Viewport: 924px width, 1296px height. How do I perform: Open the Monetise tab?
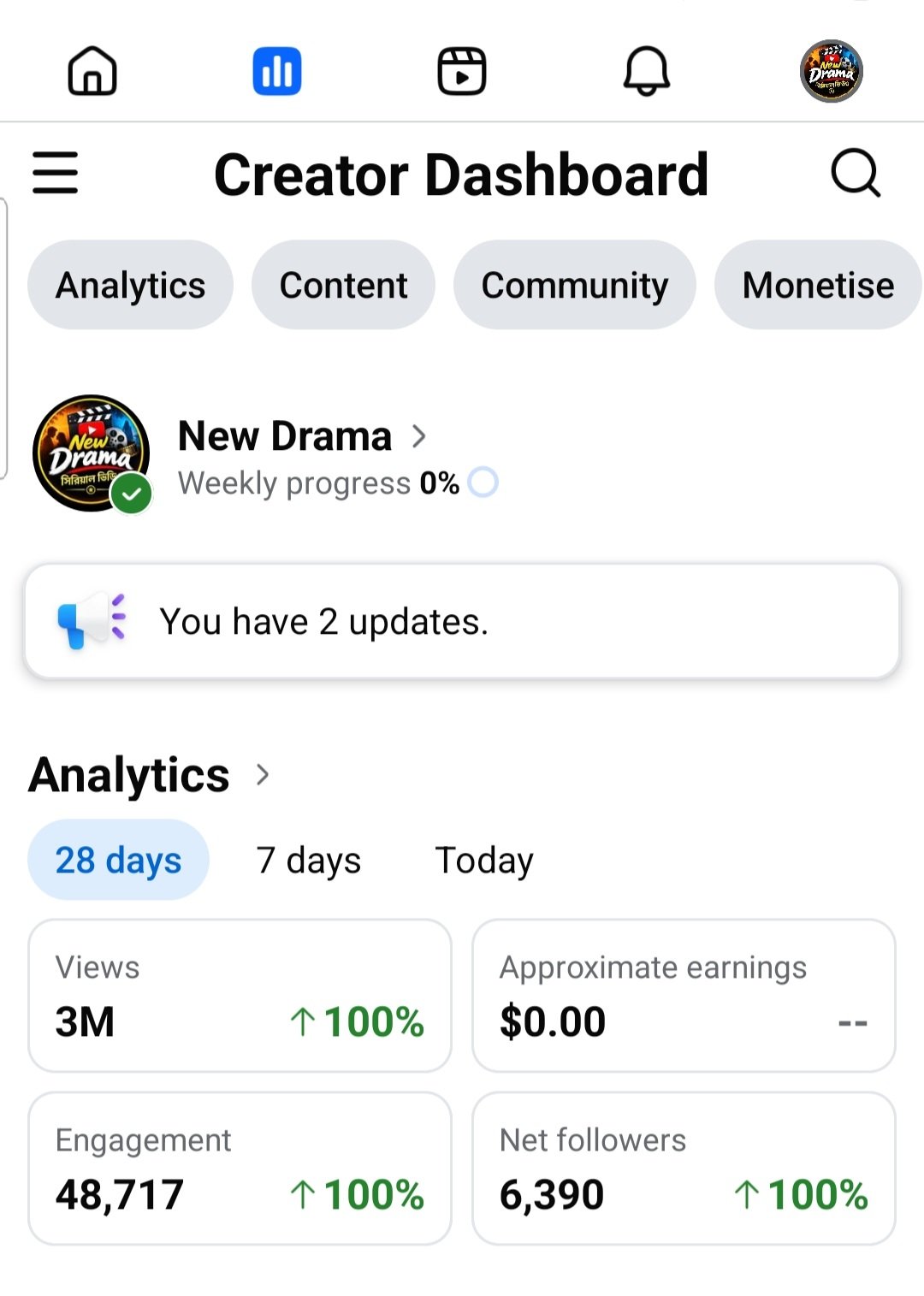(x=819, y=285)
